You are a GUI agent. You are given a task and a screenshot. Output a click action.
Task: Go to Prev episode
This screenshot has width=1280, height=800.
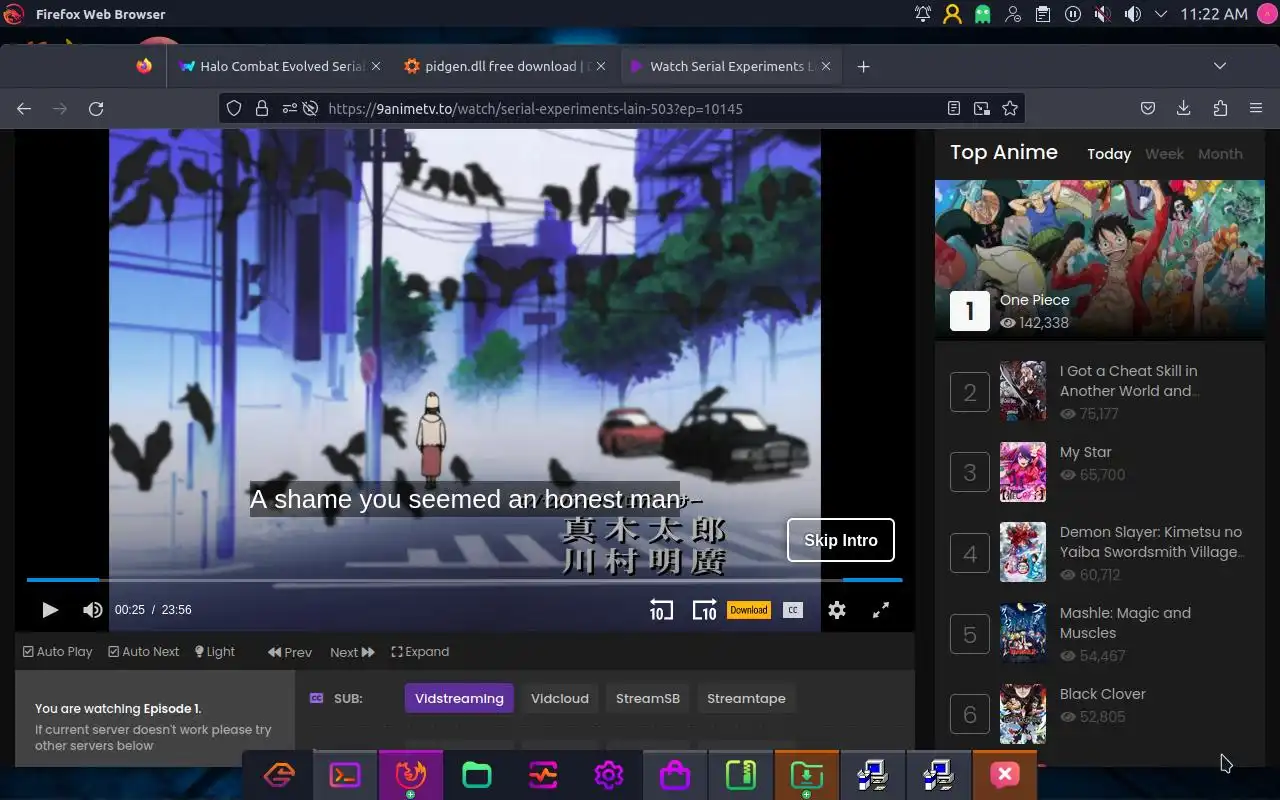290,652
